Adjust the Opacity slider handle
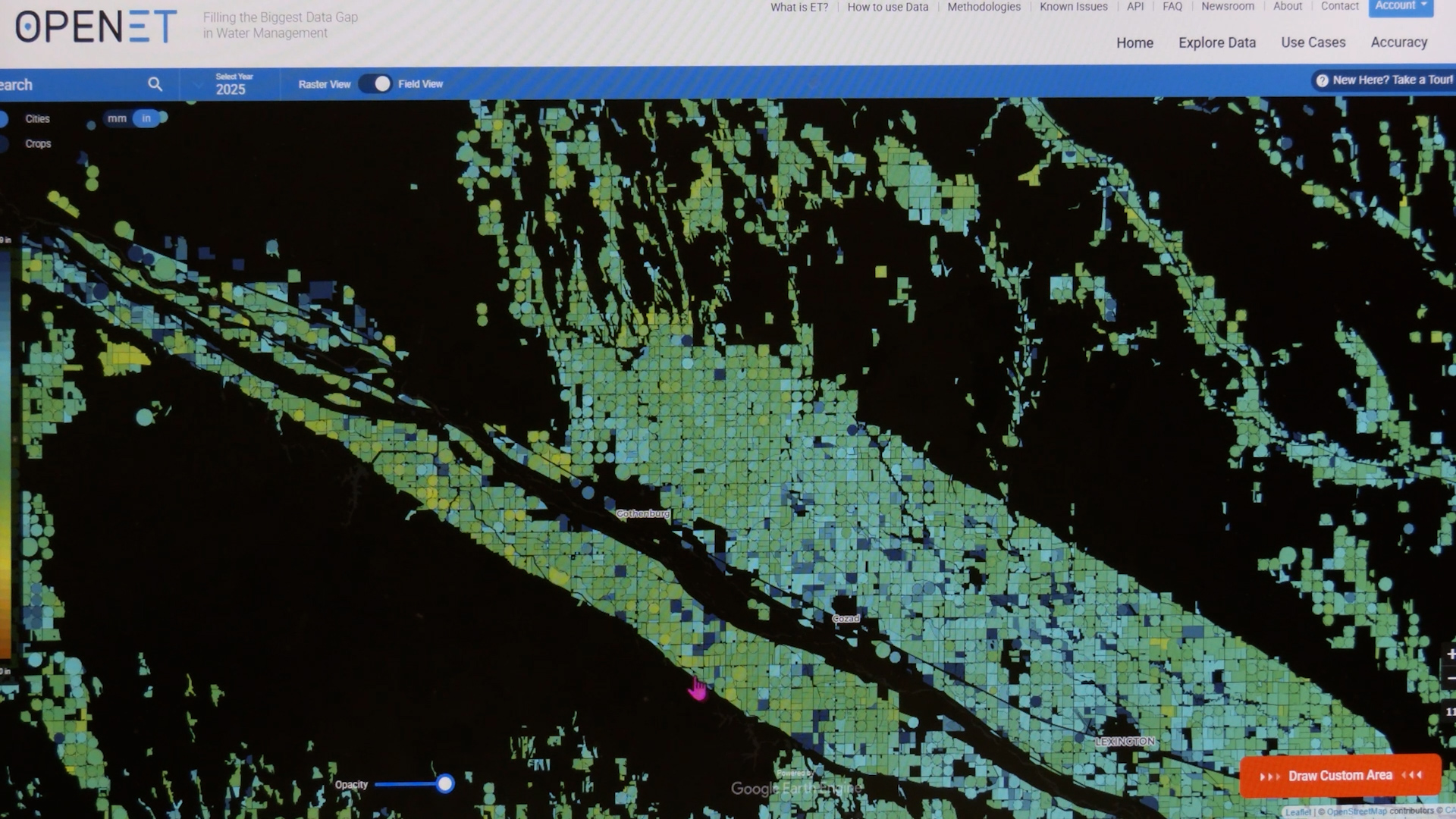 click(x=444, y=783)
